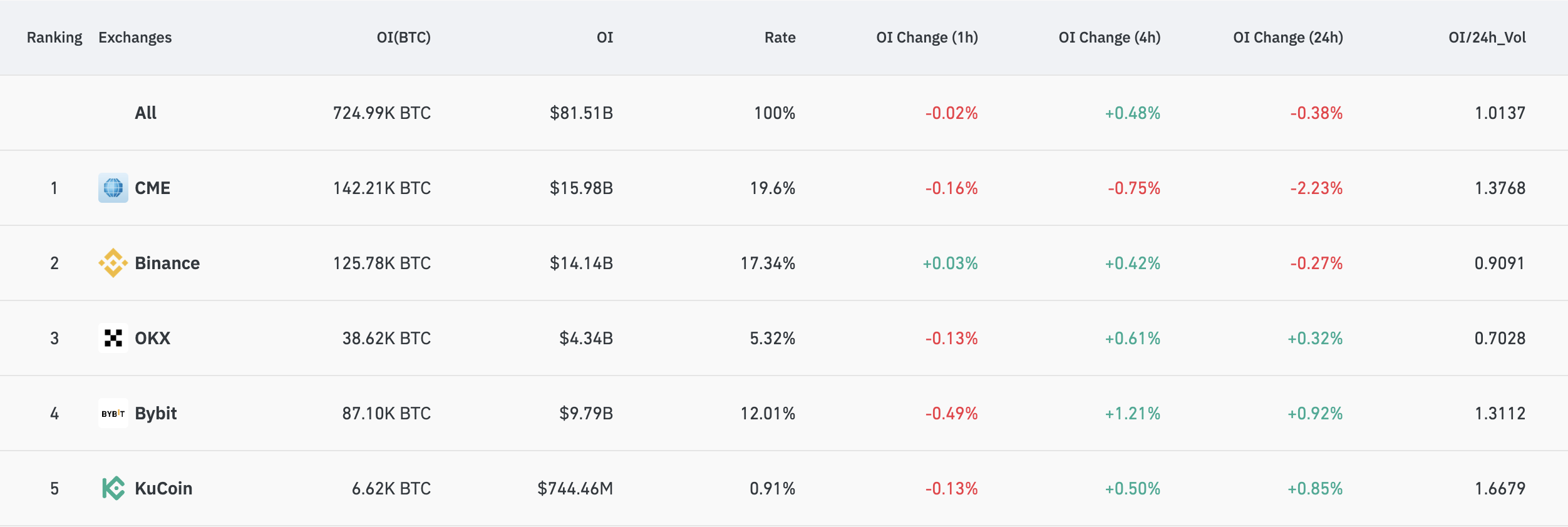This screenshot has height=527, width=1568.
Task: Click the OKX exchange icon
Action: coord(113,337)
